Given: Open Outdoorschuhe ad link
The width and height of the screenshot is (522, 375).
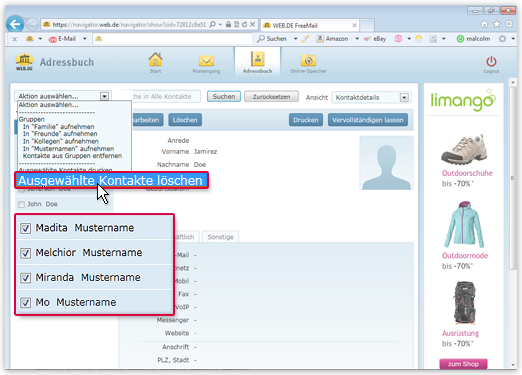Looking at the screenshot, I should click(467, 173).
